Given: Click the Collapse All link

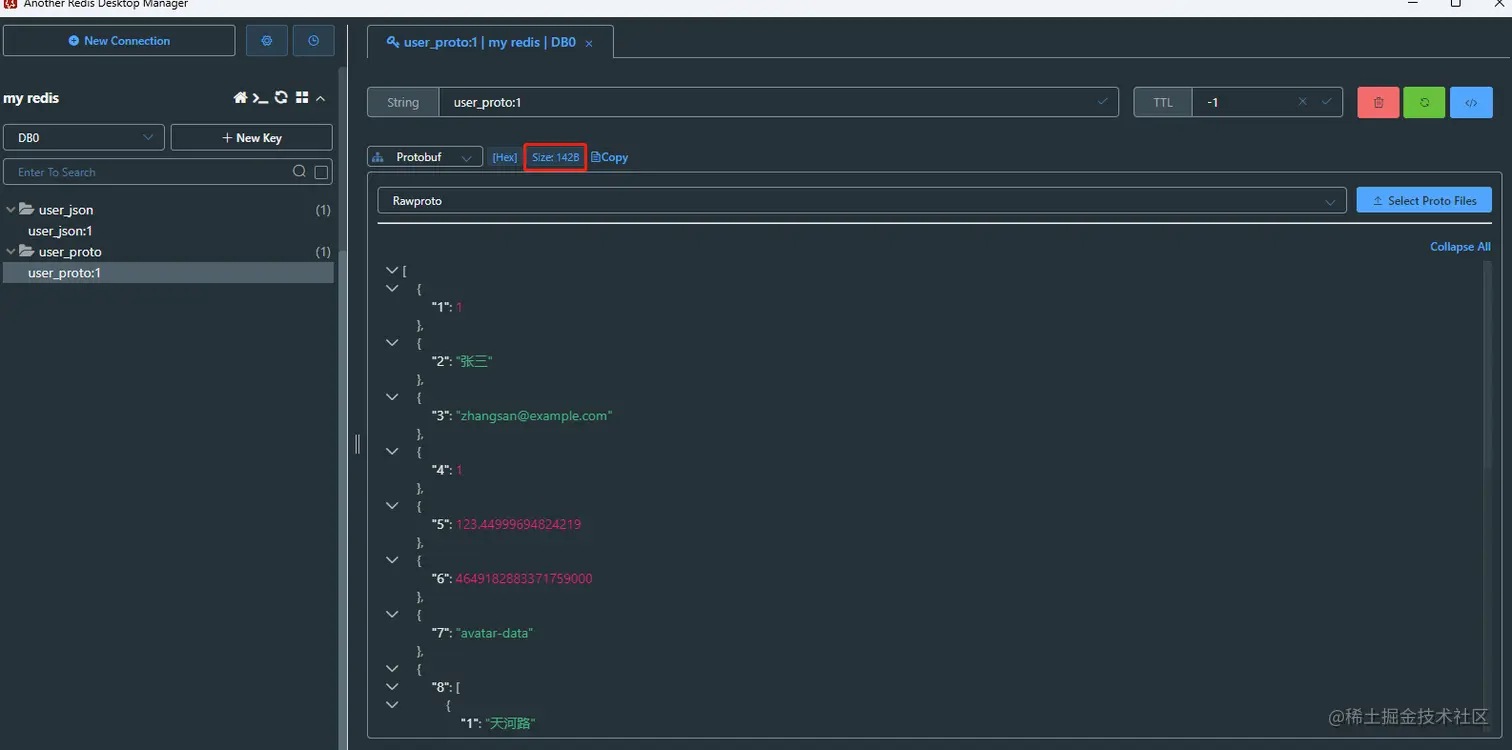Looking at the screenshot, I should [1459, 246].
